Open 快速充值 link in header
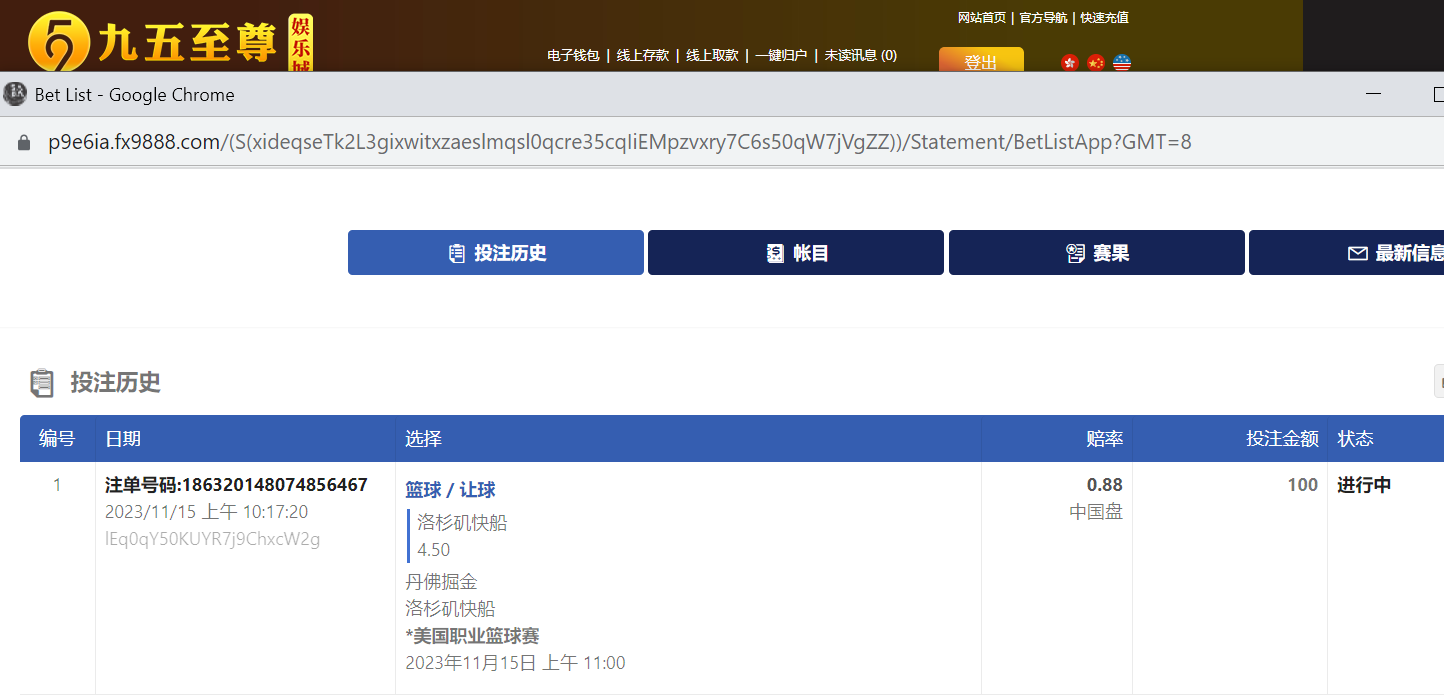Image resolution: width=1444 pixels, height=699 pixels. (x=1105, y=18)
